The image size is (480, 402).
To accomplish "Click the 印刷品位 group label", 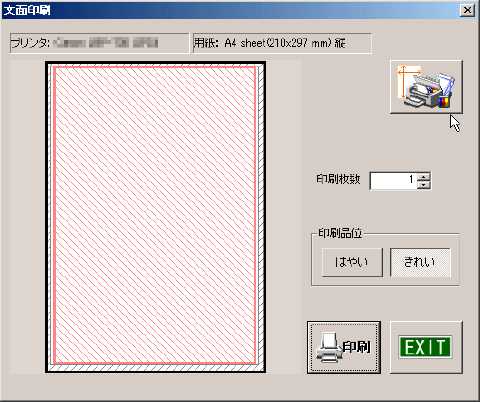I will [340, 233].
